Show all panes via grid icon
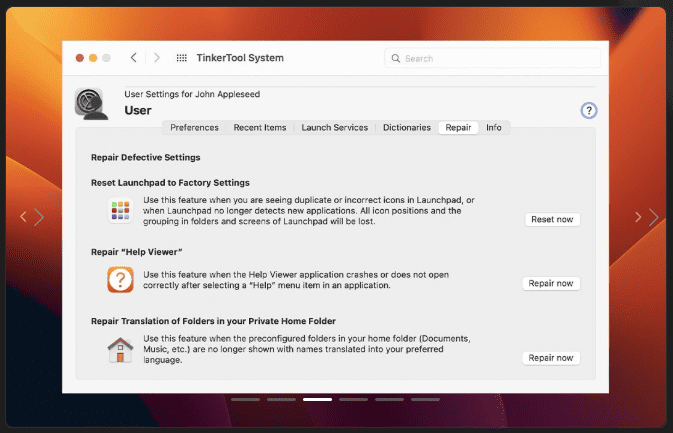The image size is (673, 433). [x=182, y=58]
